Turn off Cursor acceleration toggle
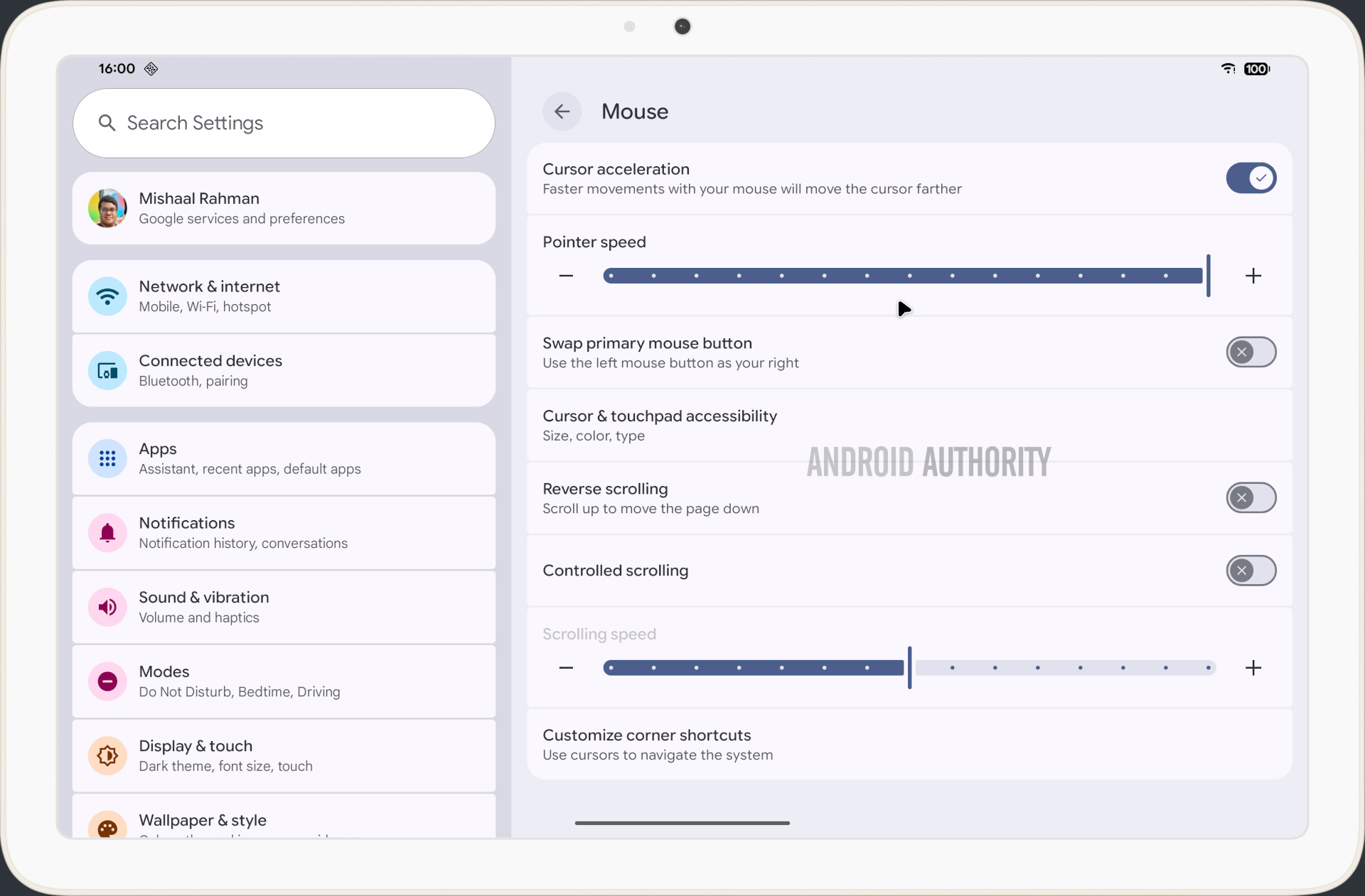Screen dimensions: 1365x896 click(x=1251, y=178)
